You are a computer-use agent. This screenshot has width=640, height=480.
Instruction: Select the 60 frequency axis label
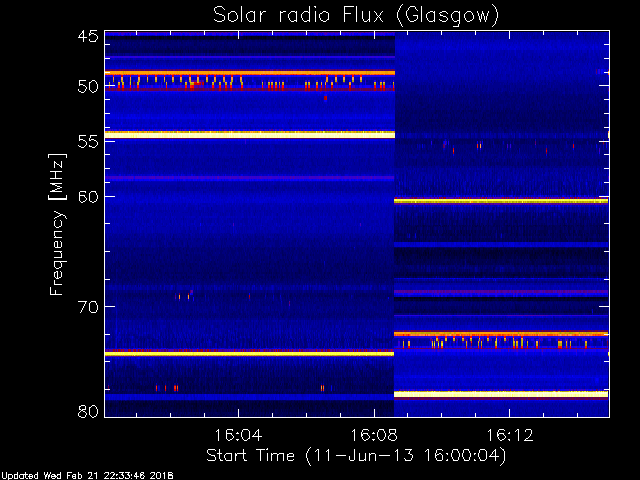click(x=88, y=197)
